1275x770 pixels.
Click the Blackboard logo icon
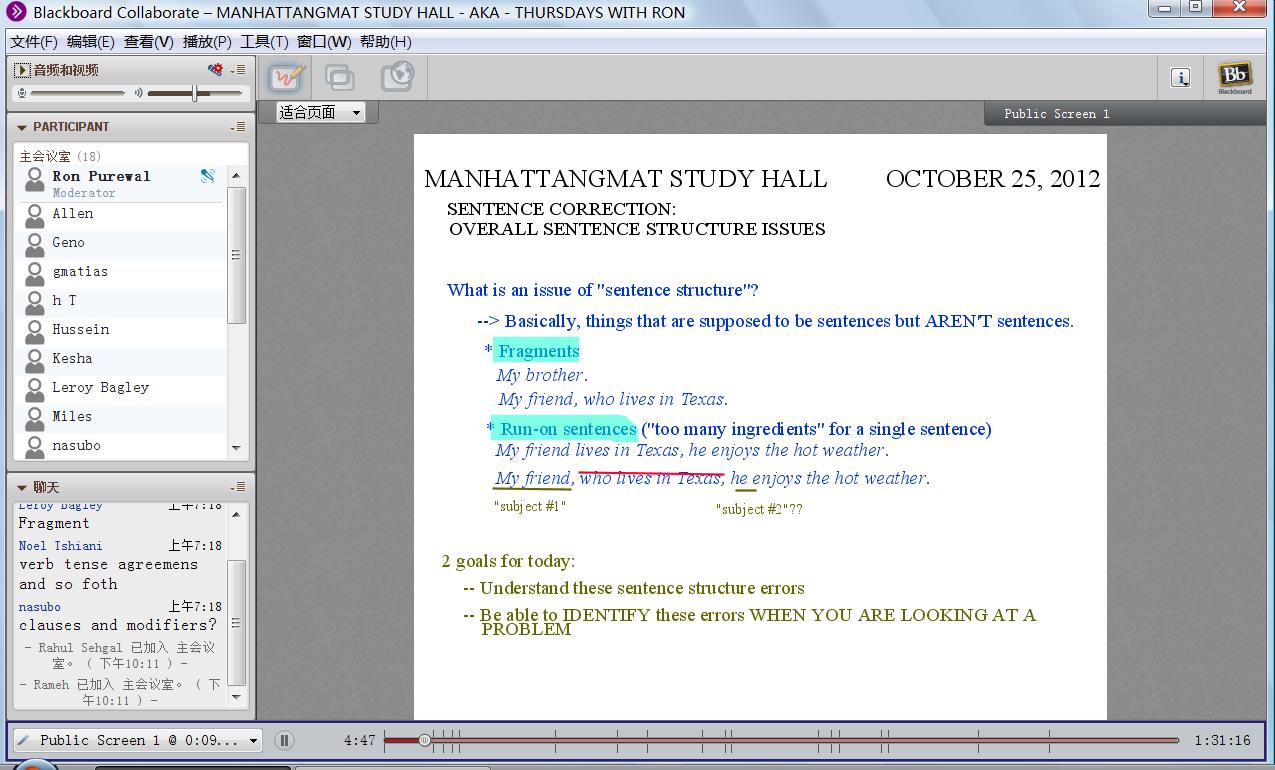(x=1235, y=78)
